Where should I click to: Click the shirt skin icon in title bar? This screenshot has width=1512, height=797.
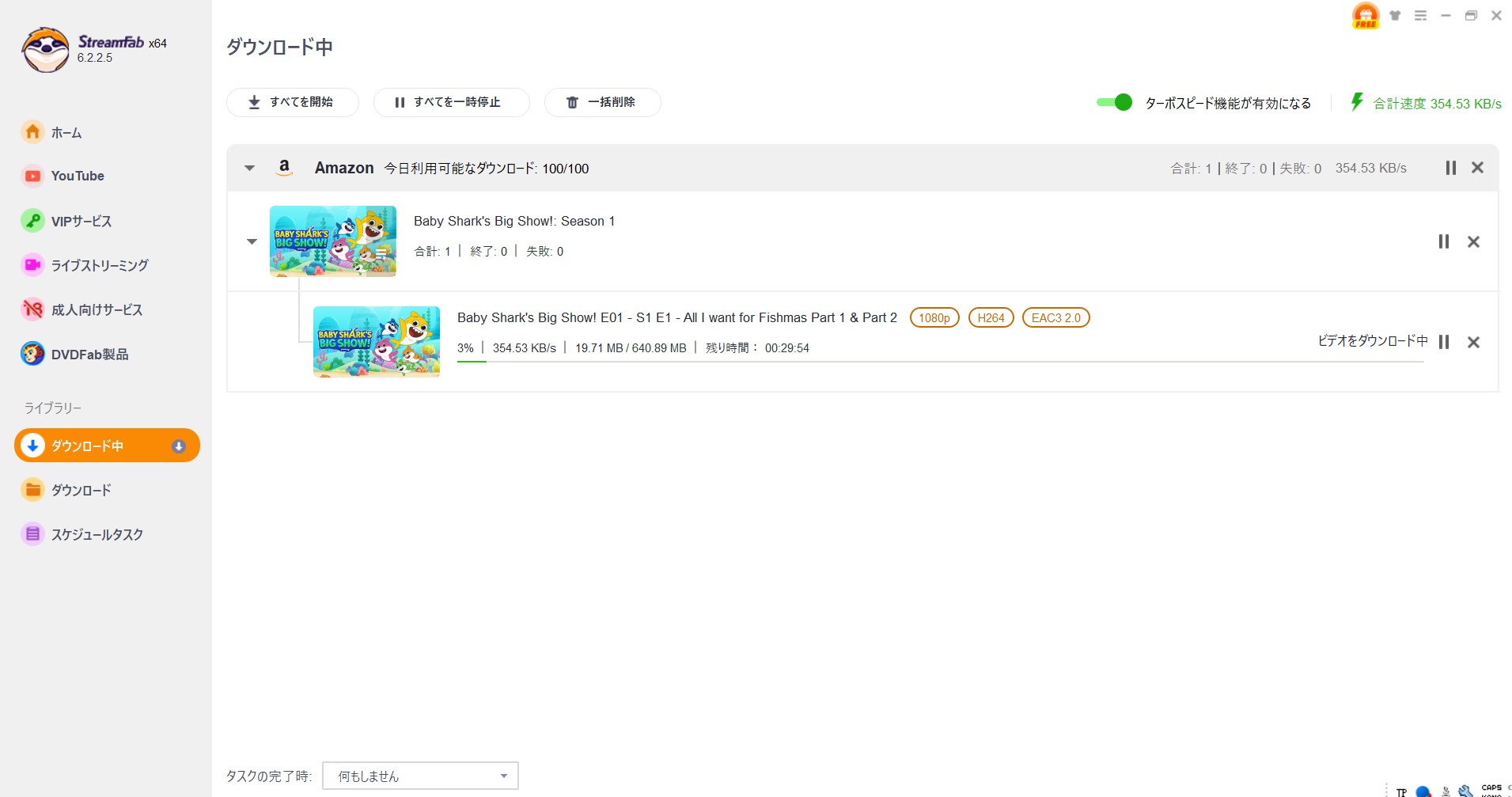(x=1395, y=15)
